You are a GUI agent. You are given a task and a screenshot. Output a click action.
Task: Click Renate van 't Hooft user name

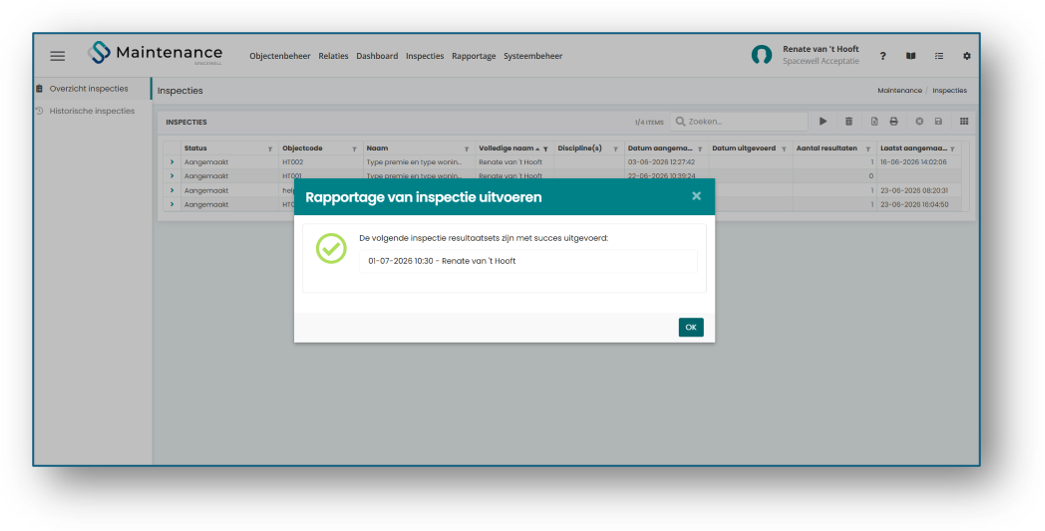click(820, 49)
